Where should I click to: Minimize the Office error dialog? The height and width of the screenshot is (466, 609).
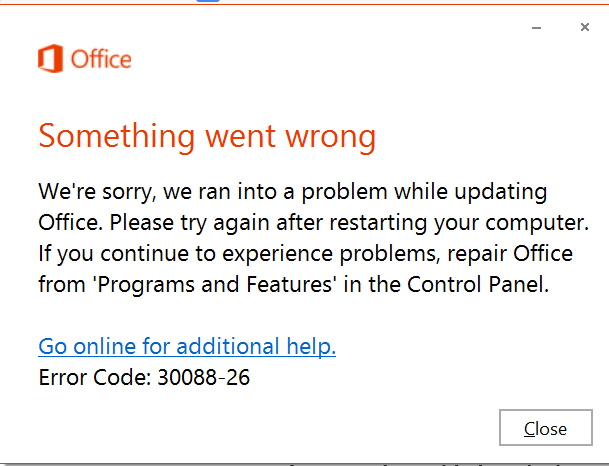tap(539, 28)
